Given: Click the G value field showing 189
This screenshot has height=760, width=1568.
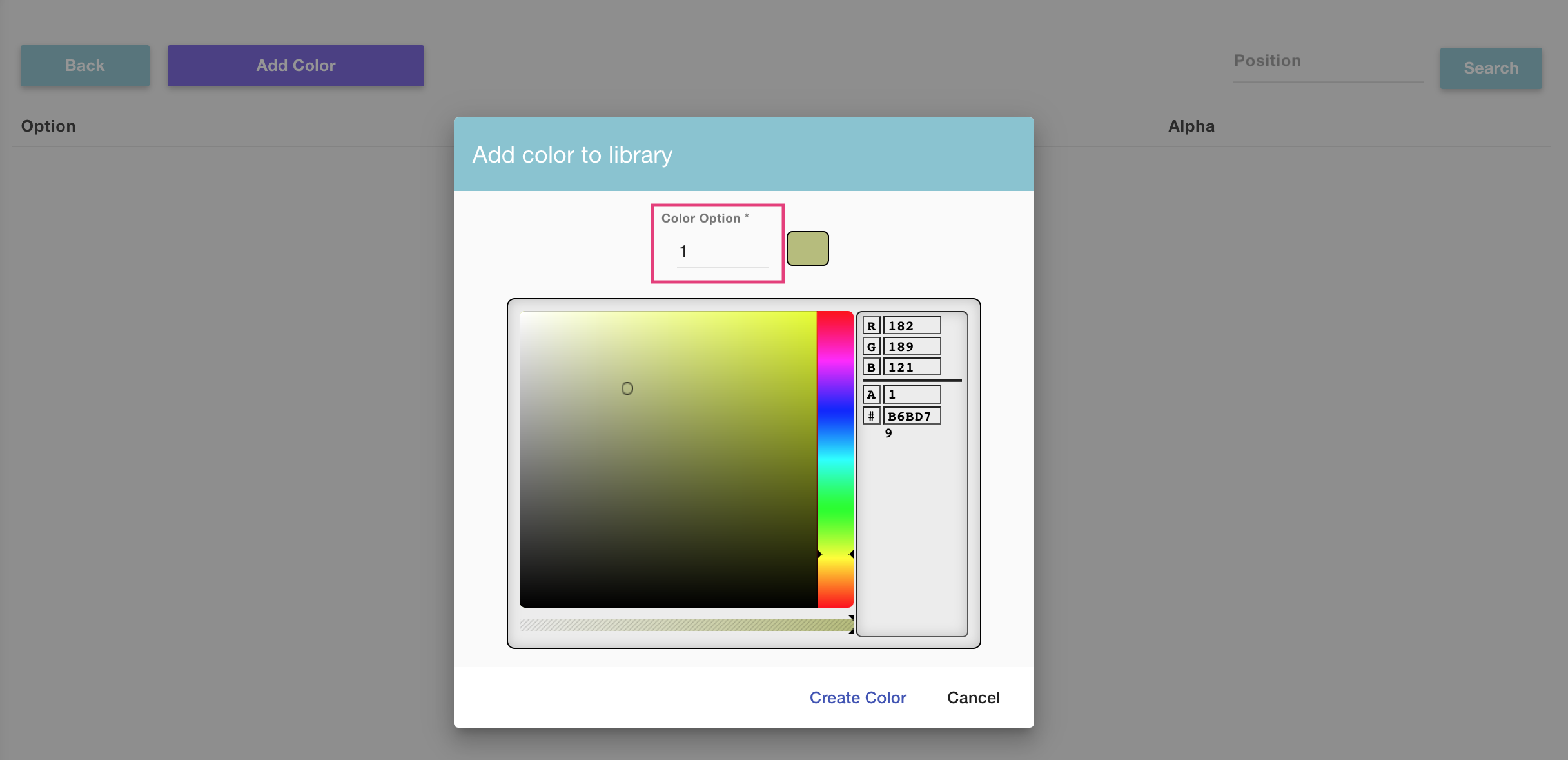Looking at the screenshot, I should [x=912, y=346].
